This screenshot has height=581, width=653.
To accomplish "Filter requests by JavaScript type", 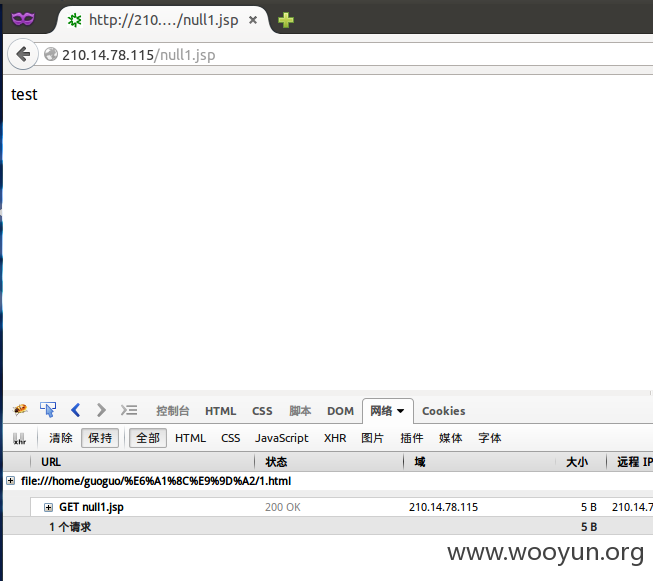I will pyautogui.click(x=282, y=438).
